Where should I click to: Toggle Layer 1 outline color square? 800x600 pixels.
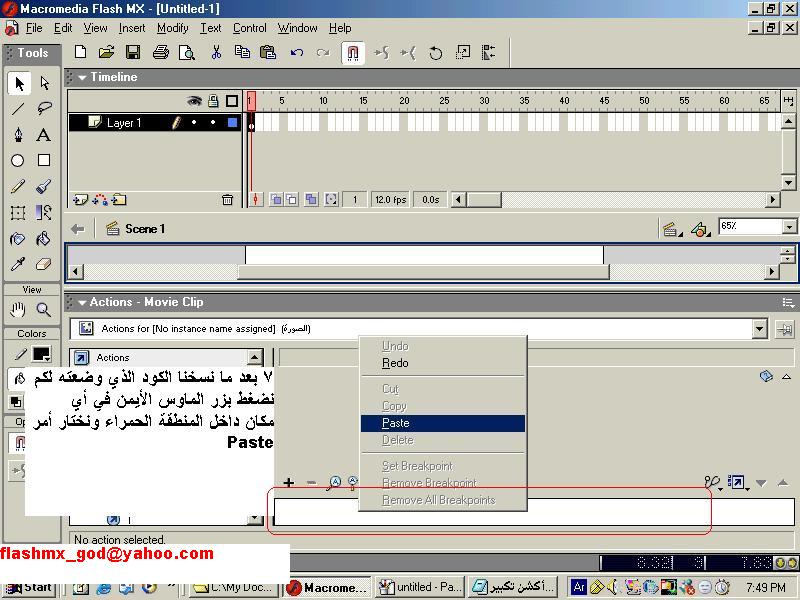[233, 122]
